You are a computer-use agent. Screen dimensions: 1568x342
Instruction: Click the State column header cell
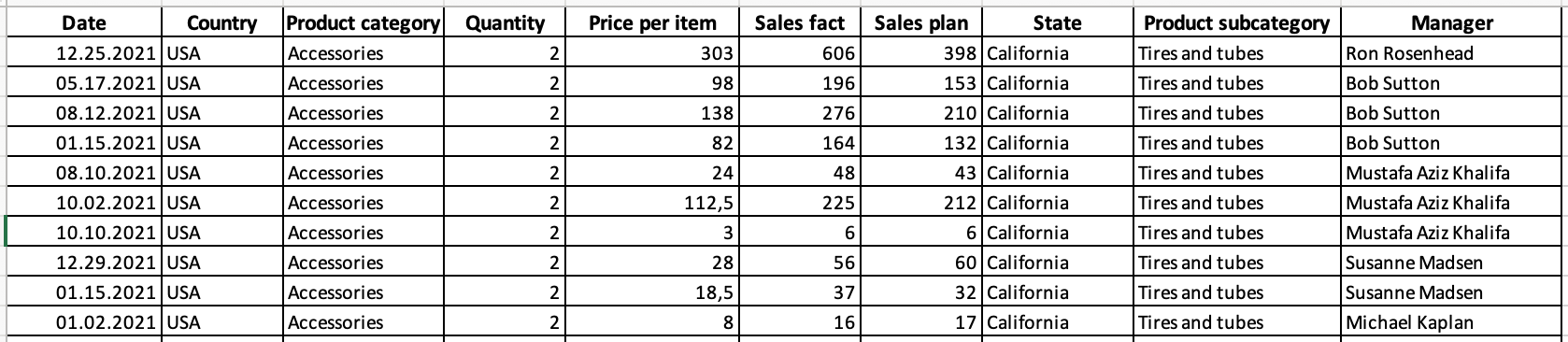coord(1058,23)
